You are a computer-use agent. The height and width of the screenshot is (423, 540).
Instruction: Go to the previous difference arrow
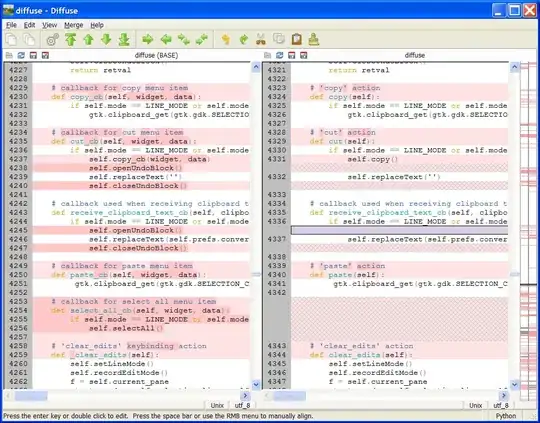[89, 40]
